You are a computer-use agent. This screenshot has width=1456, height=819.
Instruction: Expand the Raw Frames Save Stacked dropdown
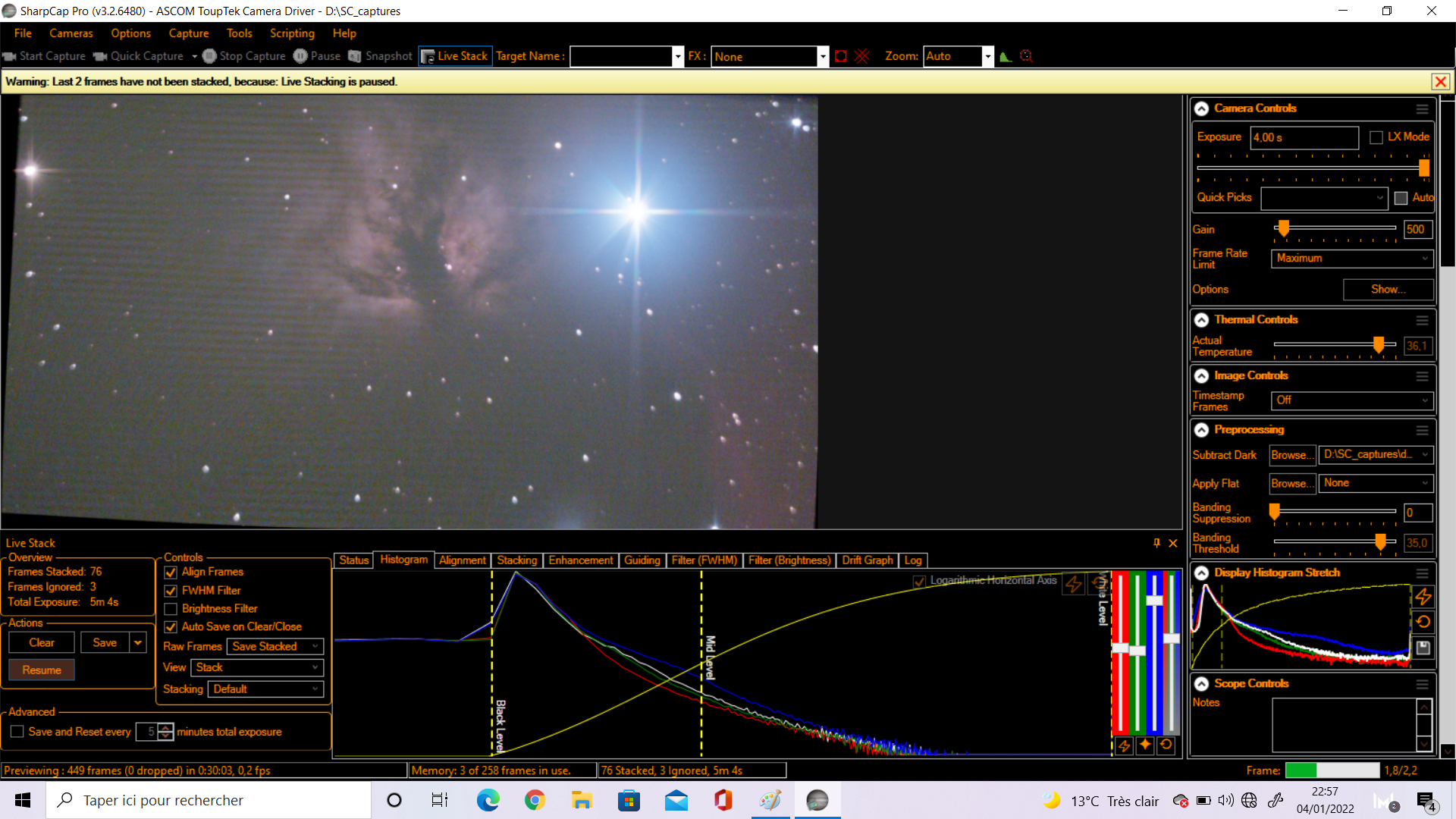tap(275, 646)
